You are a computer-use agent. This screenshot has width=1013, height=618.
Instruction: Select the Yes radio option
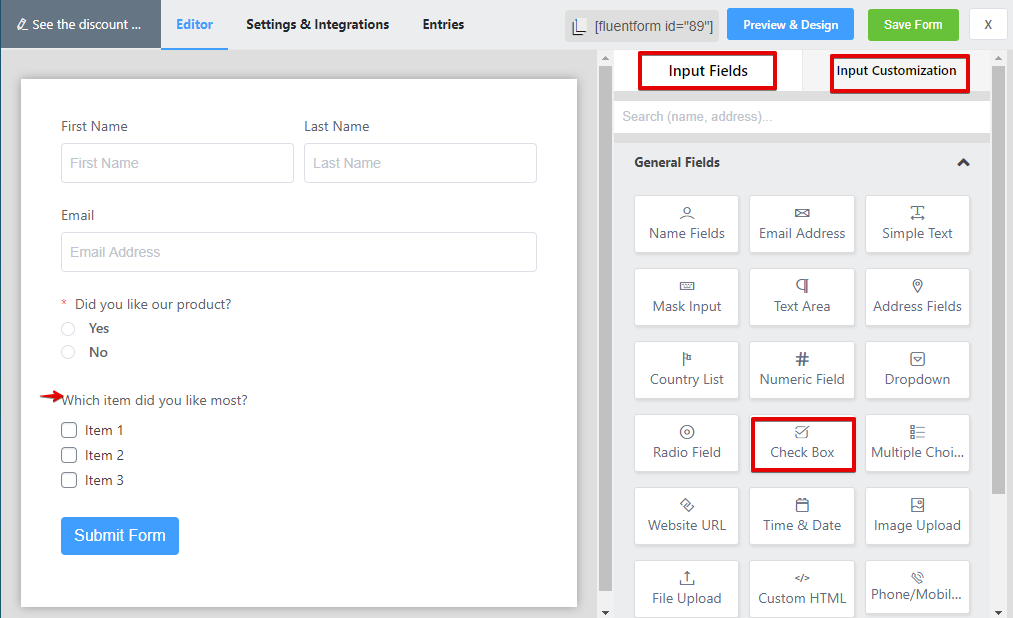coord(68,329)
